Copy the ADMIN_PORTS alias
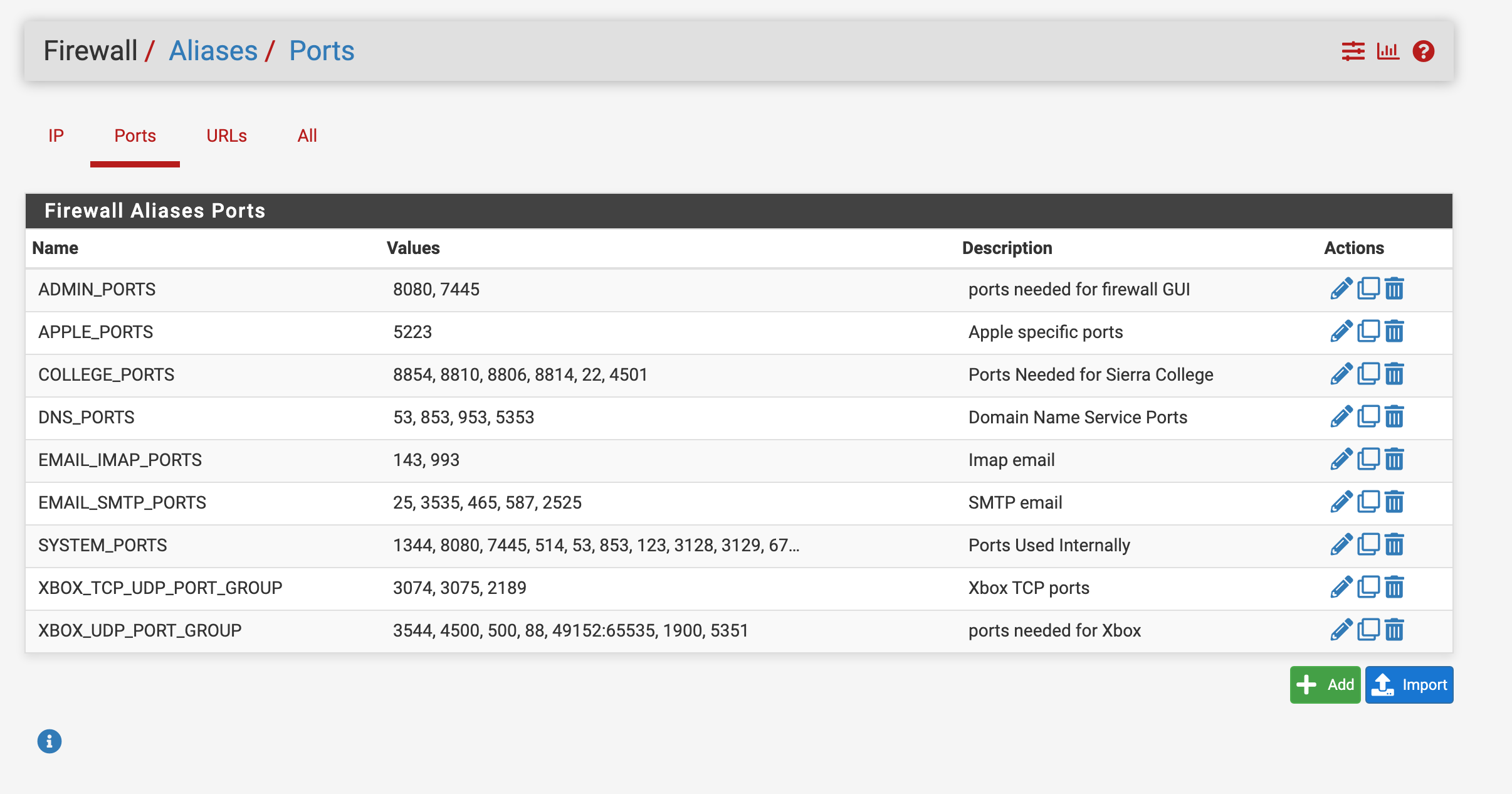Viewport: 1512px width, 794px height. click(x=1368, y=289)
